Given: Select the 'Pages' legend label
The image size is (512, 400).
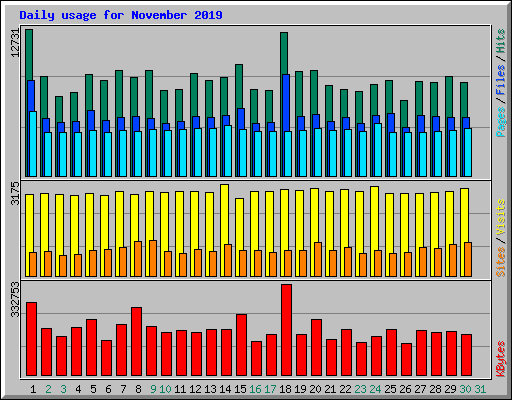Looking at the screenshot, I should [501, 122].
